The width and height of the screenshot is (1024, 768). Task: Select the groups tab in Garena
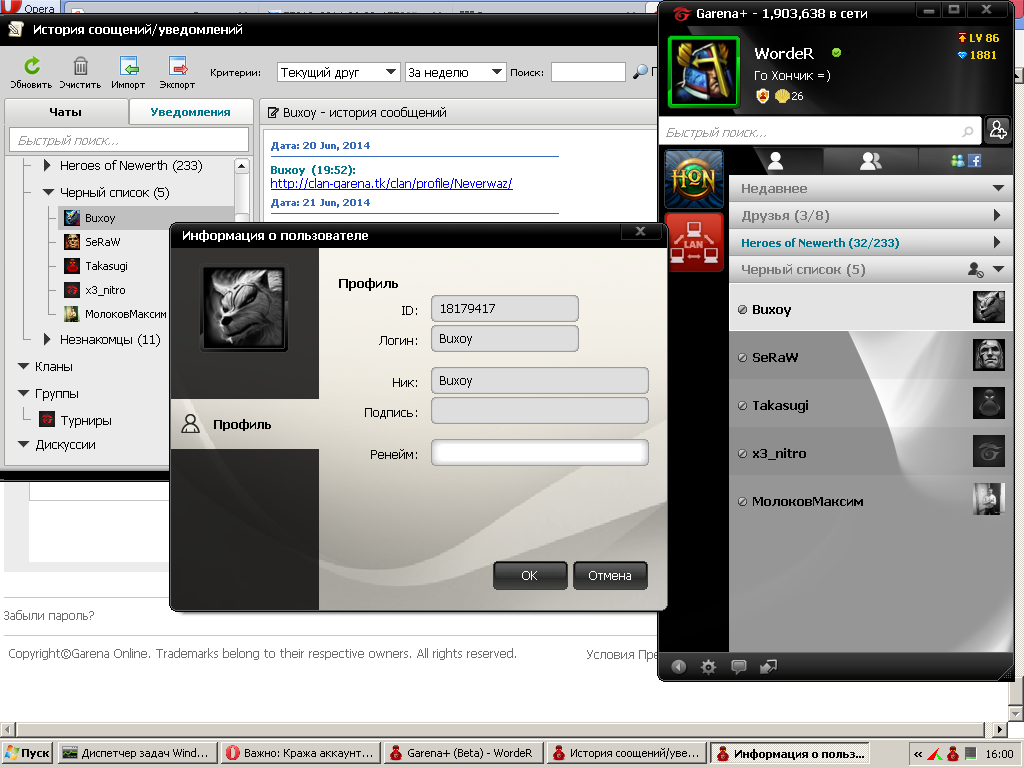tap(871, 161)
